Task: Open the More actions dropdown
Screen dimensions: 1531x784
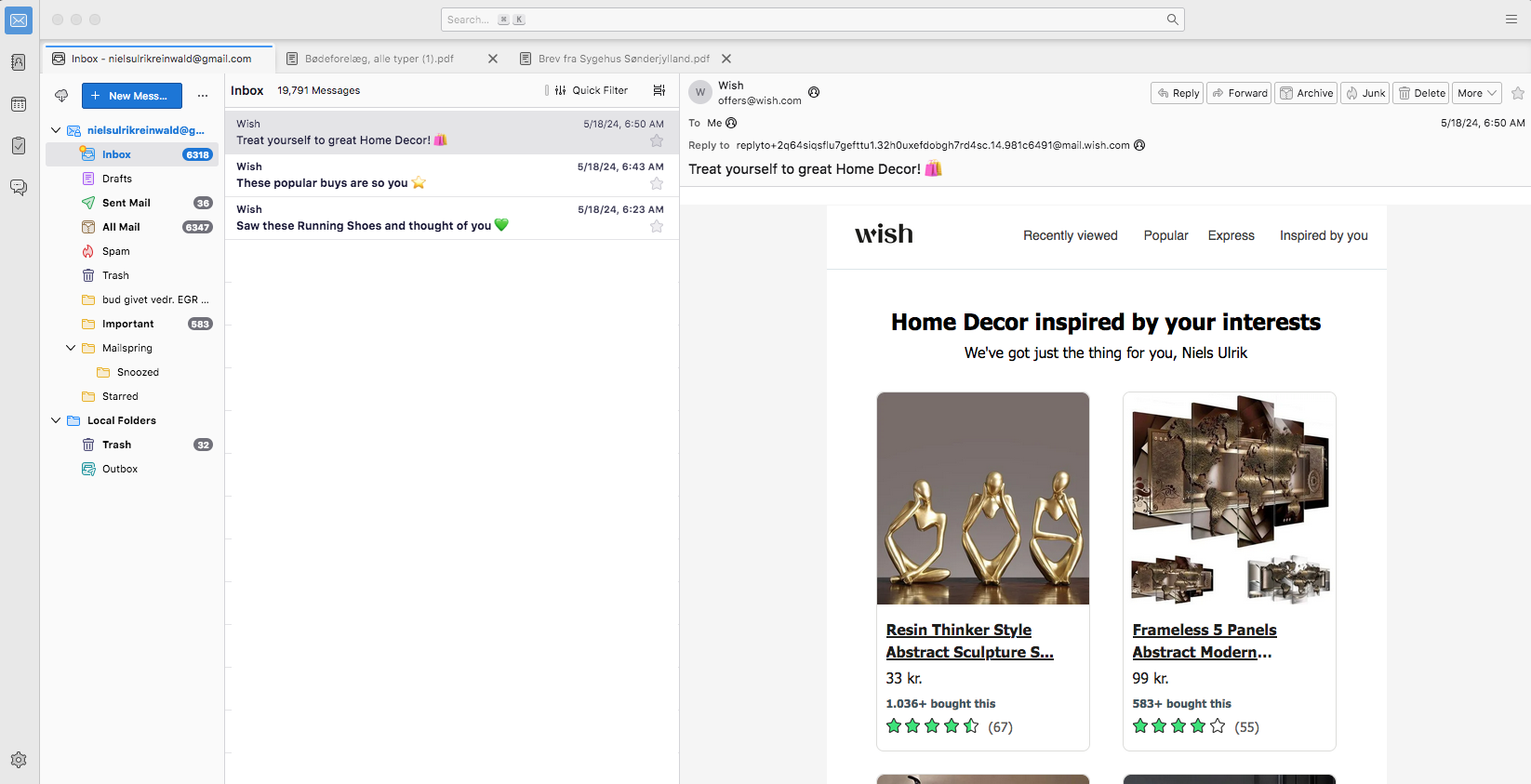Action: click(x=1477, y=93)
